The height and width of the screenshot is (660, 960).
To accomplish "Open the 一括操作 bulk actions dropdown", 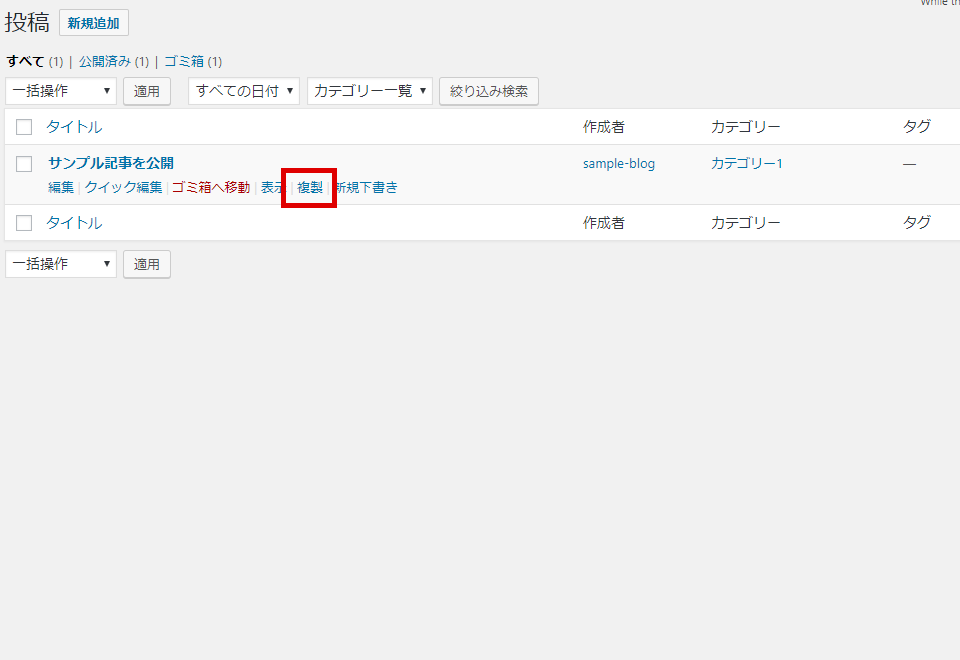I will point(60,91).
